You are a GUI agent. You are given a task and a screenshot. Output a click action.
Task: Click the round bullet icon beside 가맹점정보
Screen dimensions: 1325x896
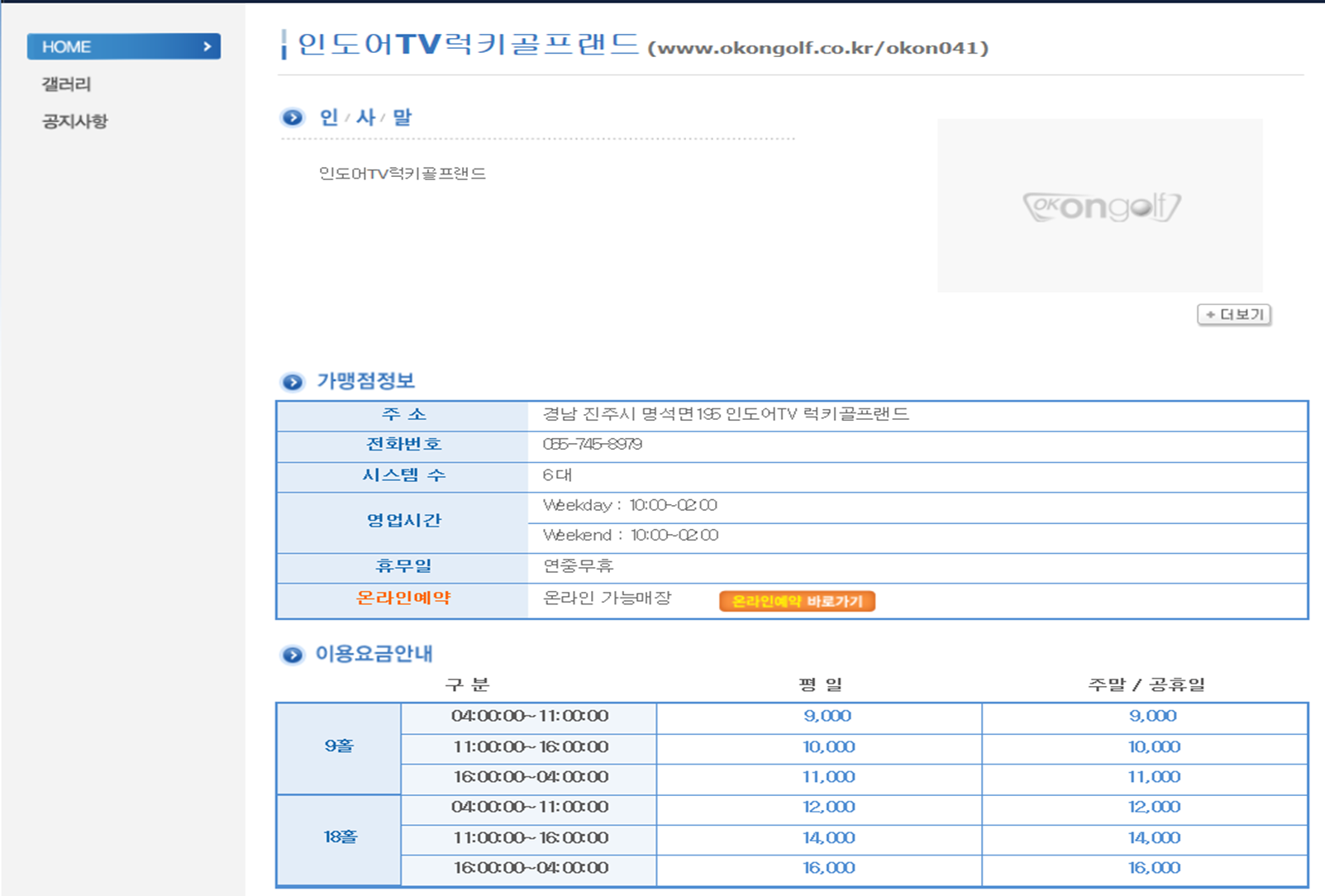pyautogui.click(x=293, y=382)
